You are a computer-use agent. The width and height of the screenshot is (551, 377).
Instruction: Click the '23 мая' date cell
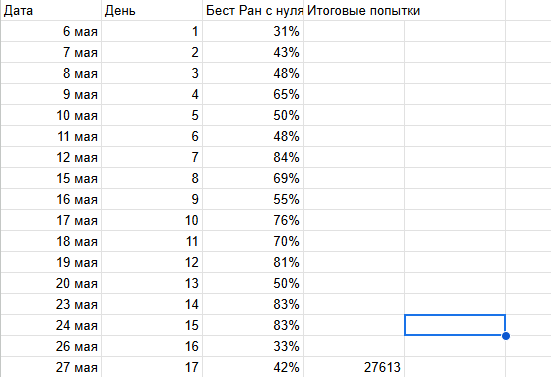51,304
